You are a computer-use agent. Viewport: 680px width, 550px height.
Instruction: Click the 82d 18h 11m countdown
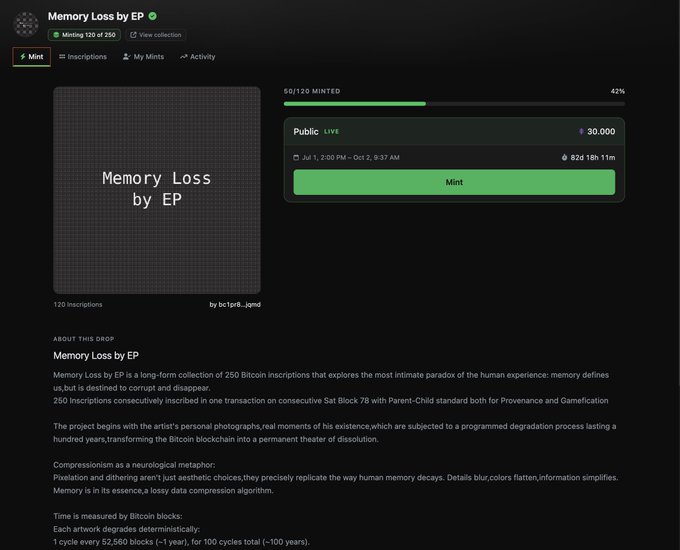tap(592, 157)
